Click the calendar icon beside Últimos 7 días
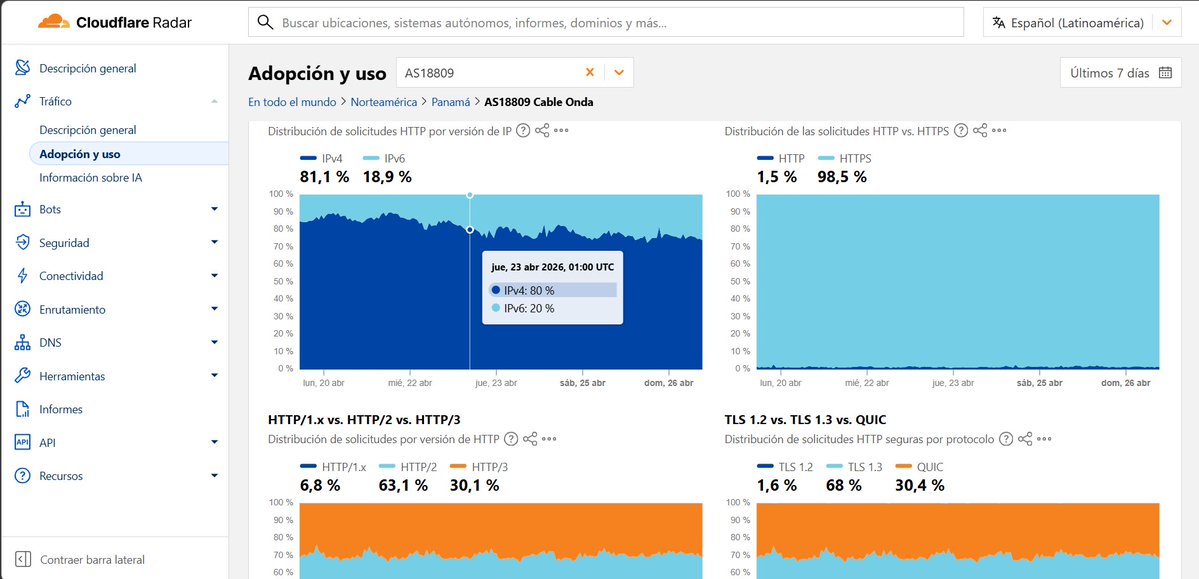This screenshot has height=579, width=1199. (x=1165, y=73)
